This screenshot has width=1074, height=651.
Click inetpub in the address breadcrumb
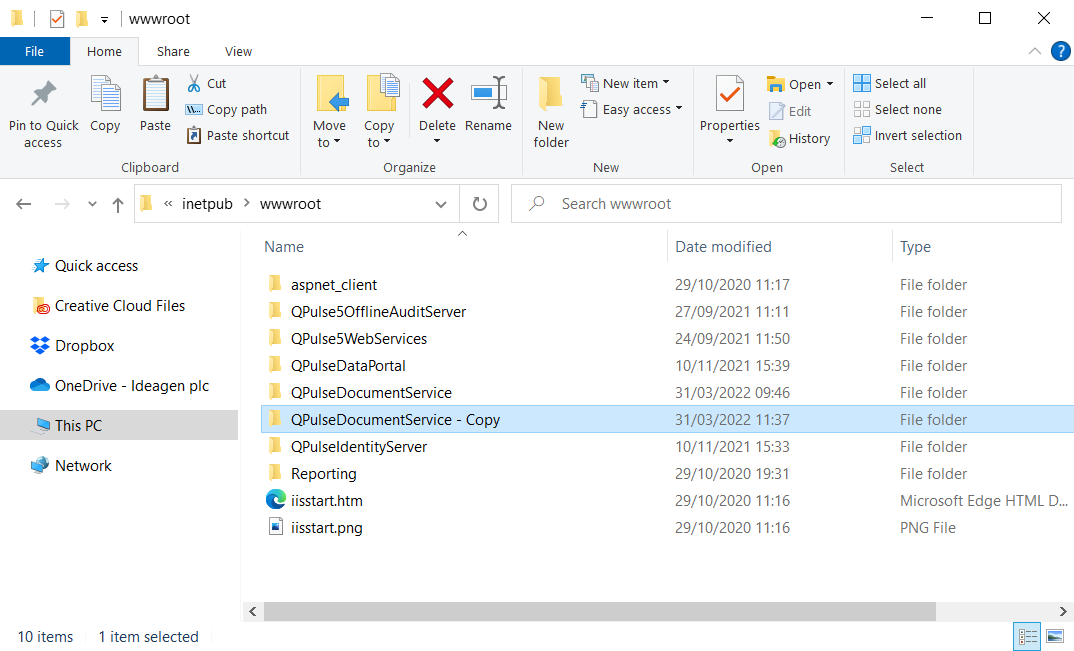click(x=207, y=204)
